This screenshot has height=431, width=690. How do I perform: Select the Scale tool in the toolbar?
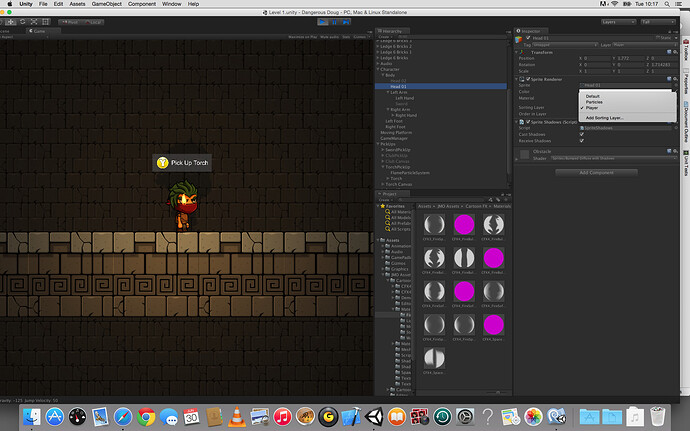tap(34, 22)
